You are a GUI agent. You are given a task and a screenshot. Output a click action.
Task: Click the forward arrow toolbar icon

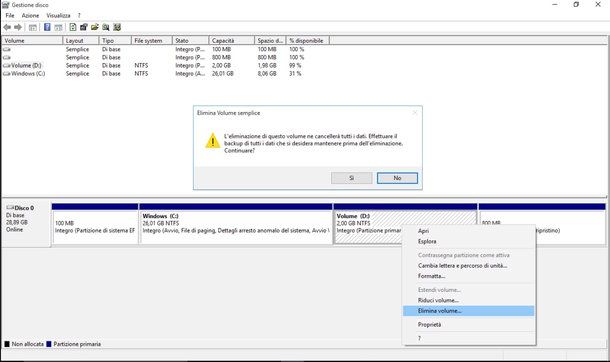point(18,27)
